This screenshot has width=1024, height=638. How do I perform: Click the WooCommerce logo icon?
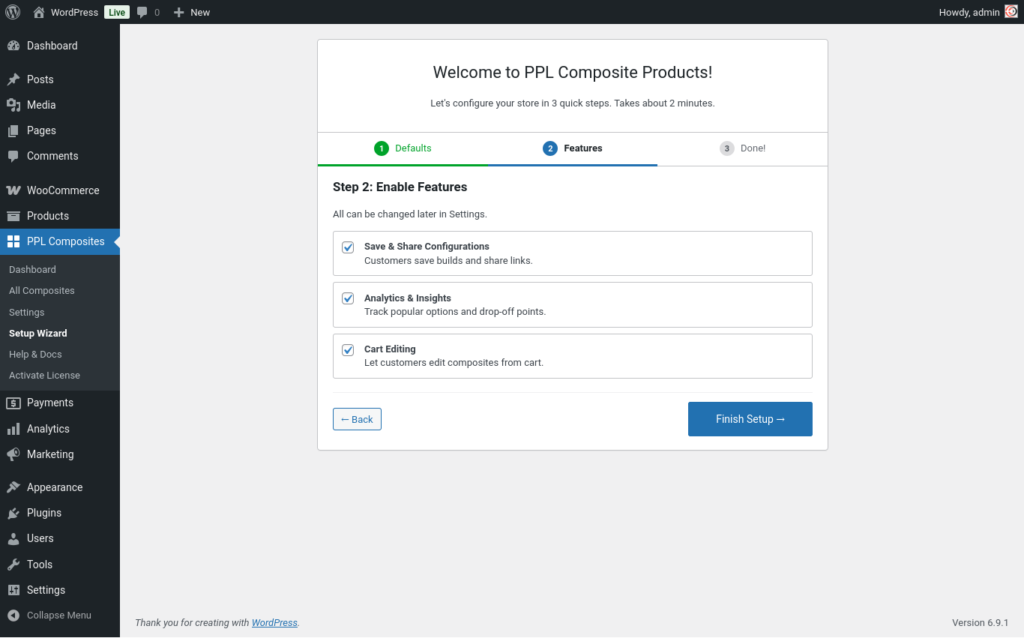pyautogui.click(x=13, y=190)
